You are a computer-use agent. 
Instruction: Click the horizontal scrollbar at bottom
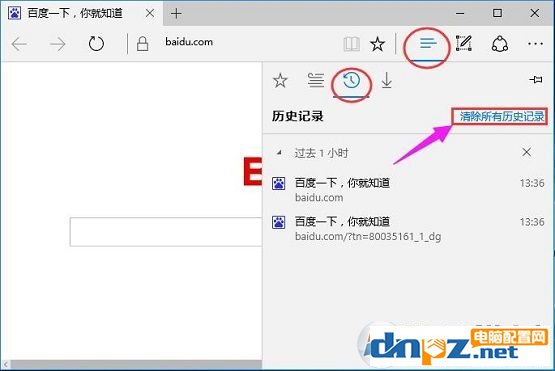(136, 364)
